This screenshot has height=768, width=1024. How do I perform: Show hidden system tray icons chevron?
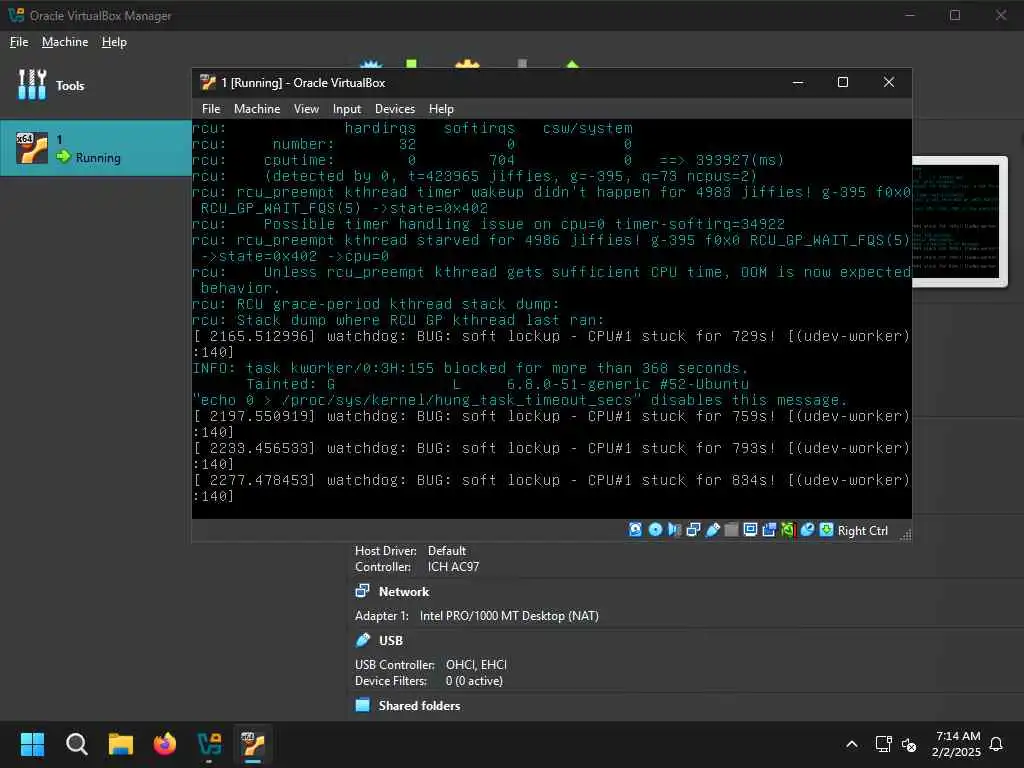coord(852,744)
